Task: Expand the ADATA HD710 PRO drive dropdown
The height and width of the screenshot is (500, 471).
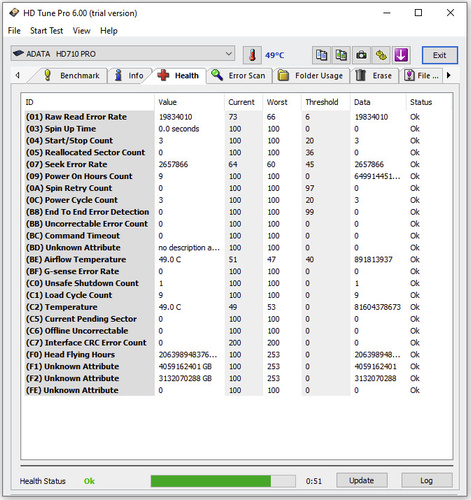Action: 122,54
